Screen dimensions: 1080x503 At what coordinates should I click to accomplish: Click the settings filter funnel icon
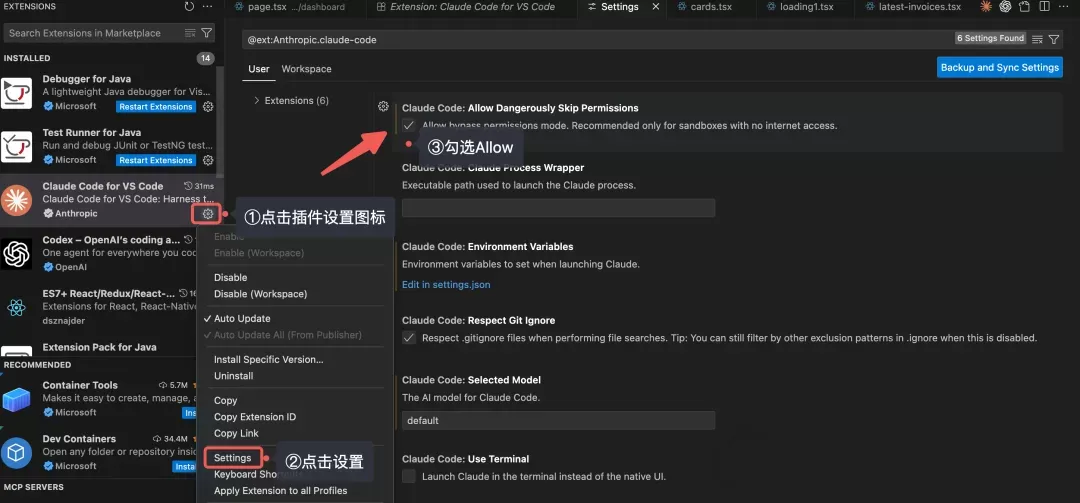point(1054,40)
